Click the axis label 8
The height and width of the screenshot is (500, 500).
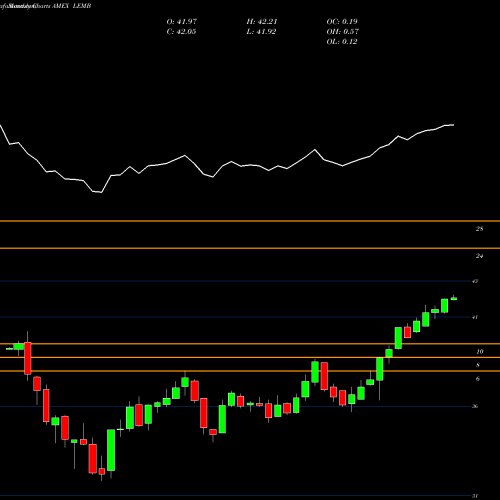478,365
